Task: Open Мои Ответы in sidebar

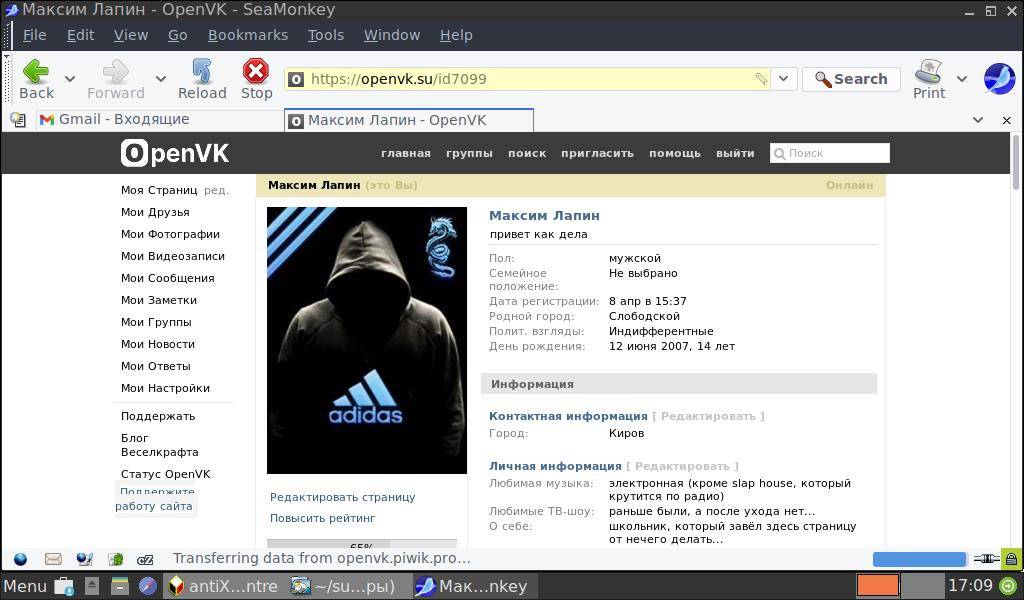Action: pos(155,366)
